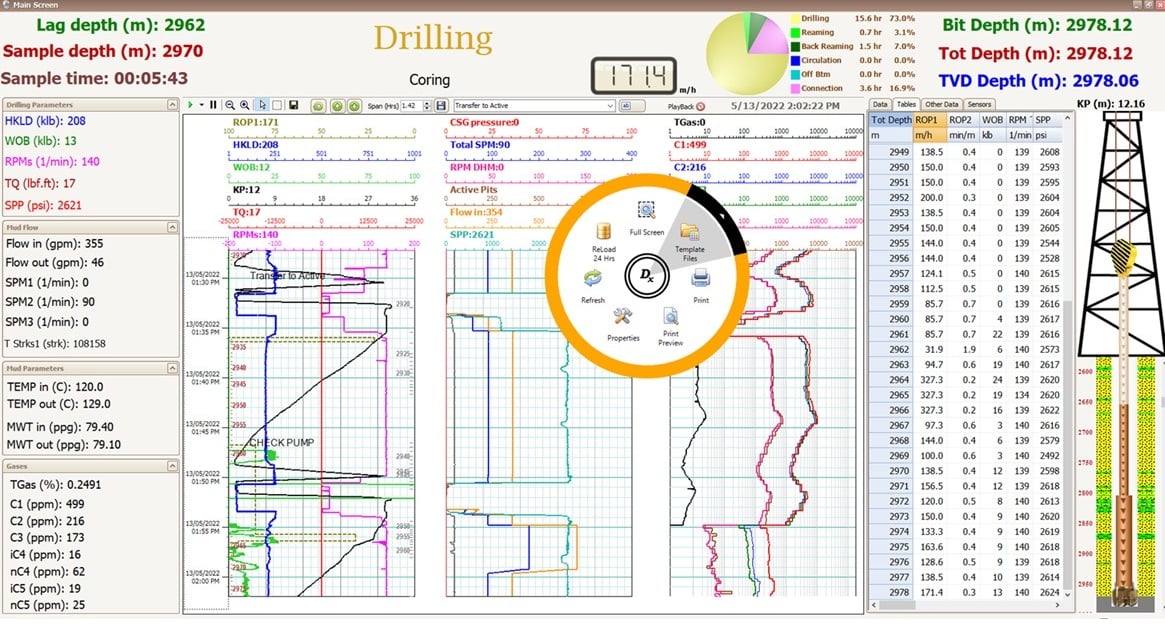Image resolution: width=1165 pixels, height=632 pixels.
Task: Adjust the Span (Hrs) spinner arrows
Action: click(x=427, y=106)
